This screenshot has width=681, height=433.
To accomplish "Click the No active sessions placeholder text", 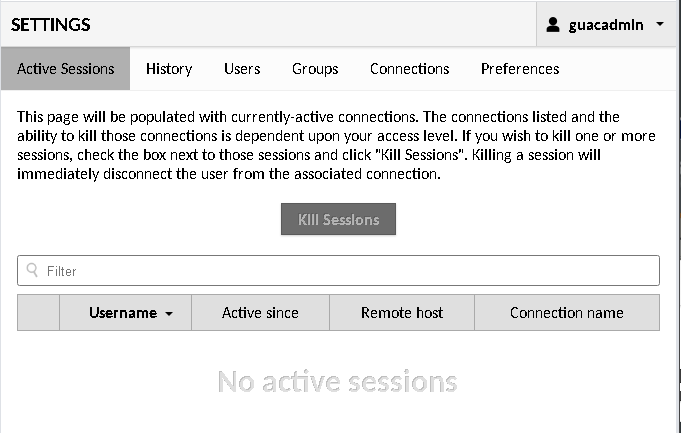I will click(337, 382).
